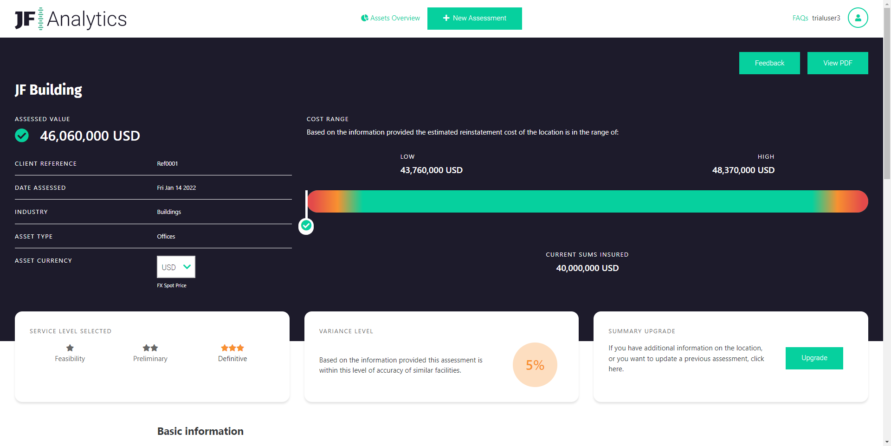Viewport: 891px width, 446px height.
Task: Select the single-star Feasibility service level
Action: (x=70, y=353)
